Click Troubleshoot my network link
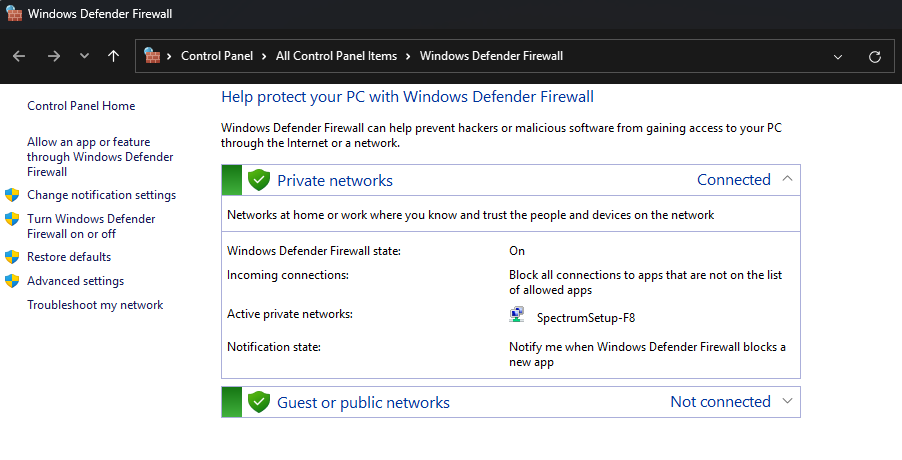The width and height of the screenshot is (902, 460). (95, 305)
